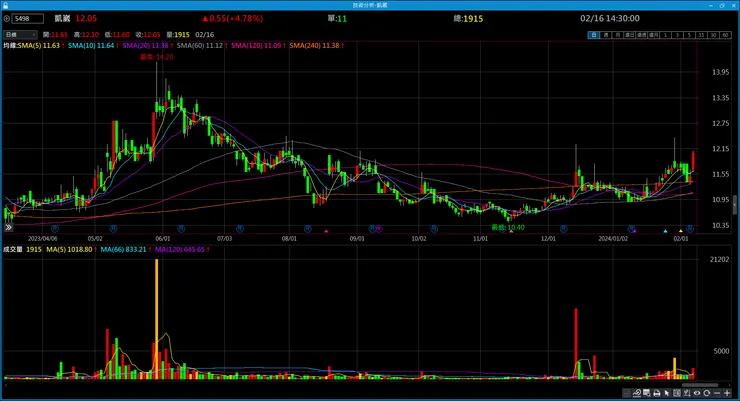Click the SMA(120) 11.09 moving average label
The height and width of the screenshot is (401, 740).
pos(256,46)
